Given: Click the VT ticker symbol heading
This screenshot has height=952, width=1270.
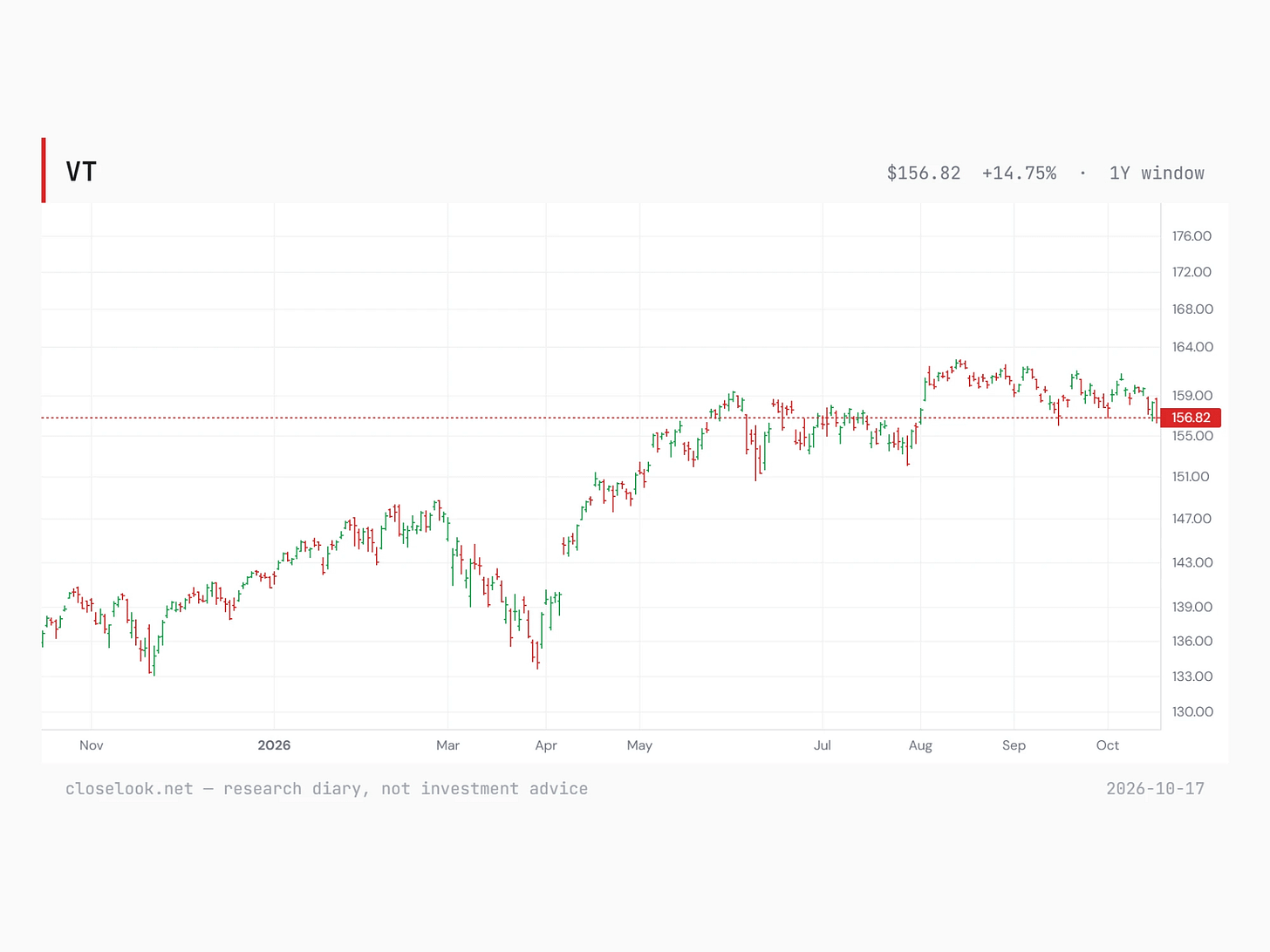Looking at the screenshot, I should click(81, 172).
